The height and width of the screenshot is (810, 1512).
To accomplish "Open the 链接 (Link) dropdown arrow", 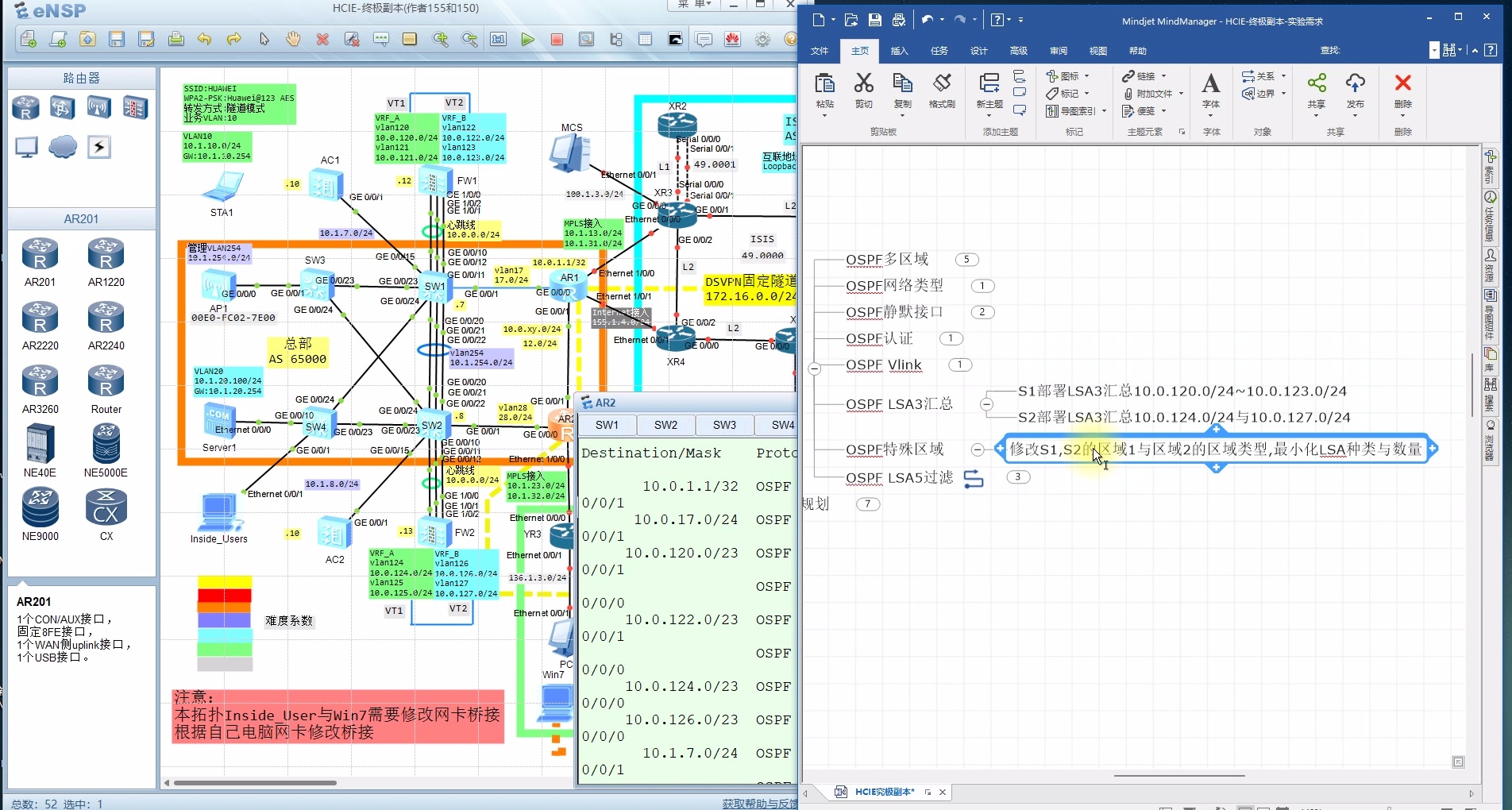I will pyautogui.click(x=1164, y=76).
